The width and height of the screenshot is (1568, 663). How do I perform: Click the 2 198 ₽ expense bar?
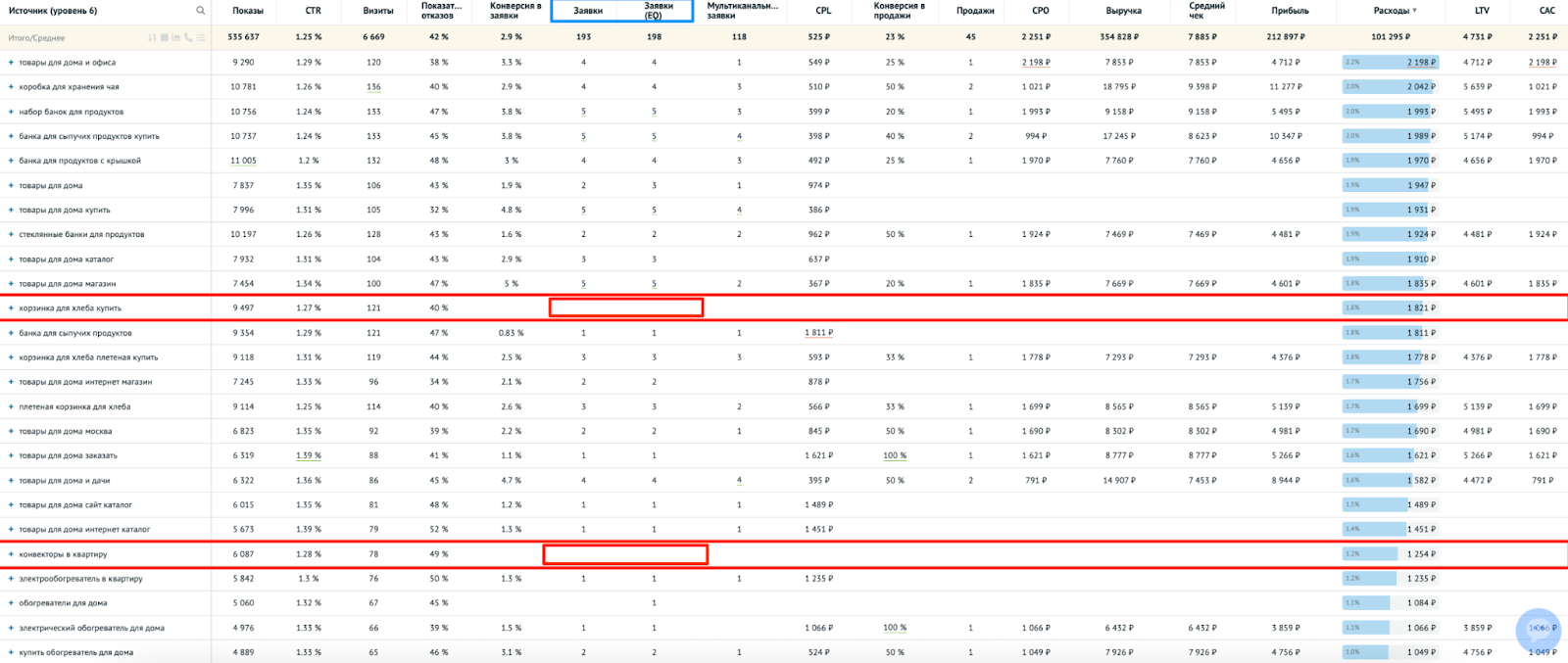pos(1389,63)
